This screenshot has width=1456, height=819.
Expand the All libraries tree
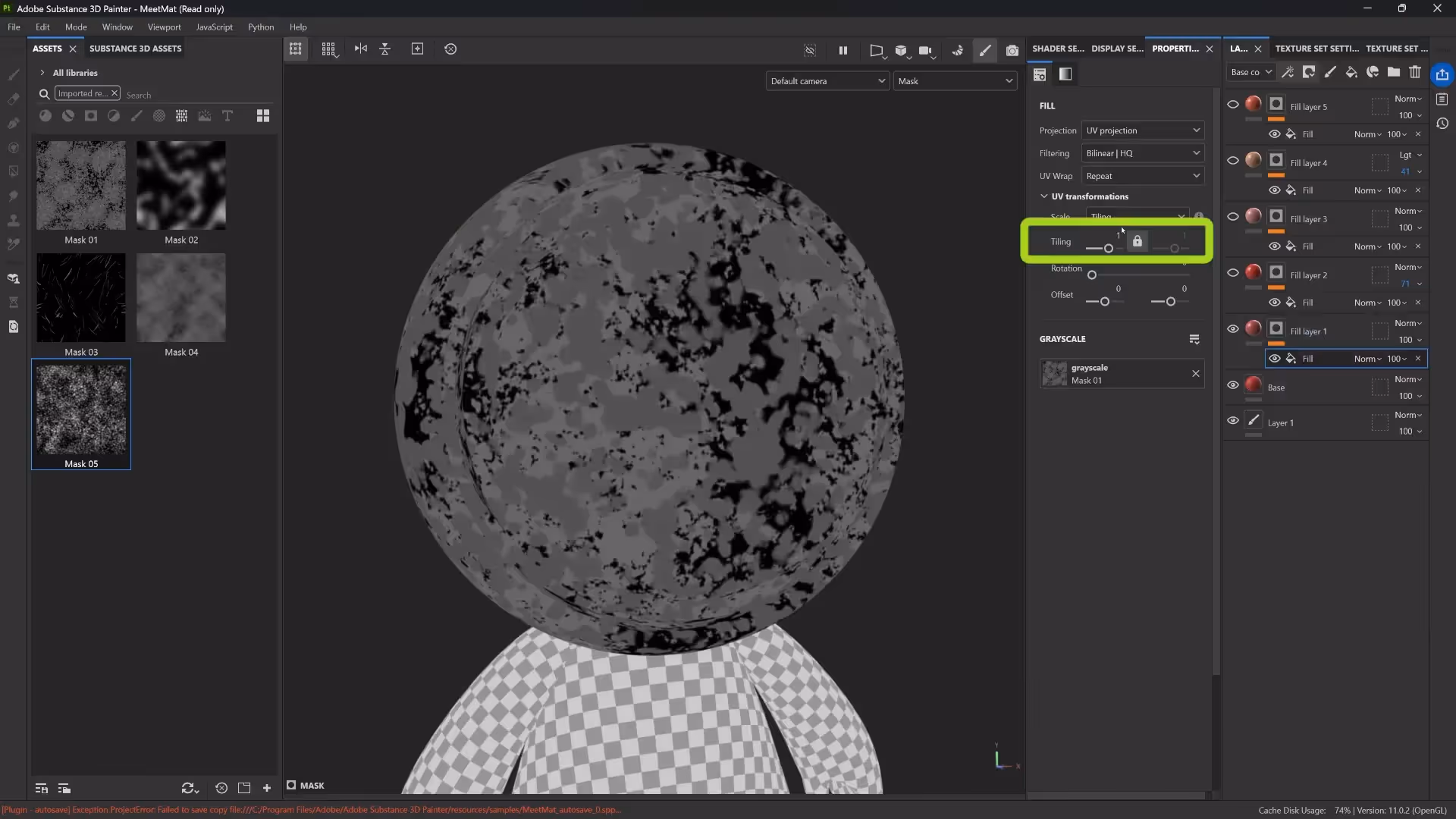tap(42, 73)
